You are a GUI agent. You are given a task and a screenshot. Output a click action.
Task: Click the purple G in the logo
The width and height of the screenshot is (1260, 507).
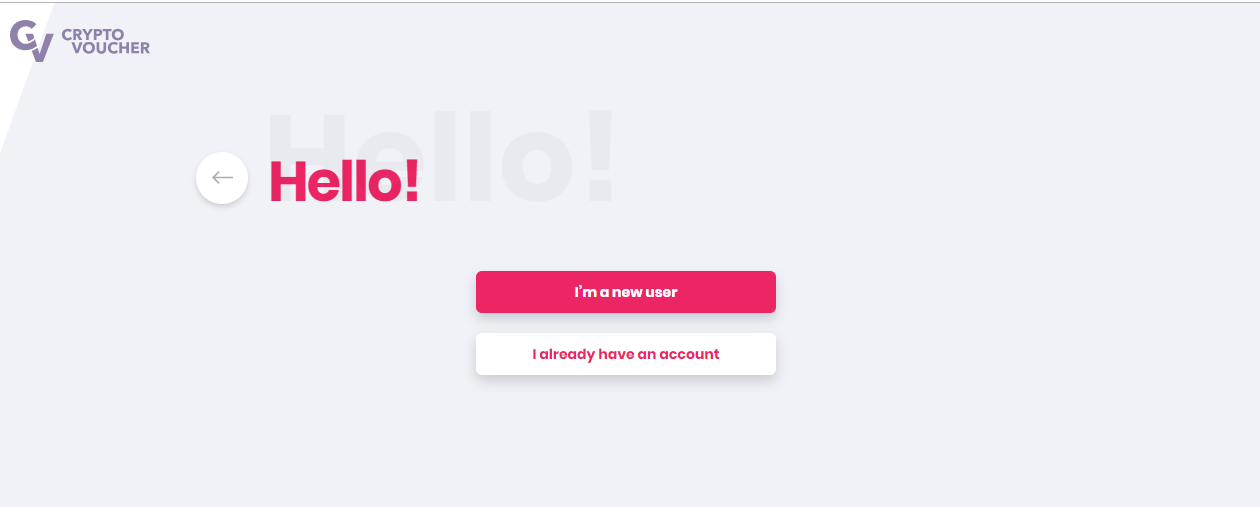pyautogui.click(x=22, y=35)
